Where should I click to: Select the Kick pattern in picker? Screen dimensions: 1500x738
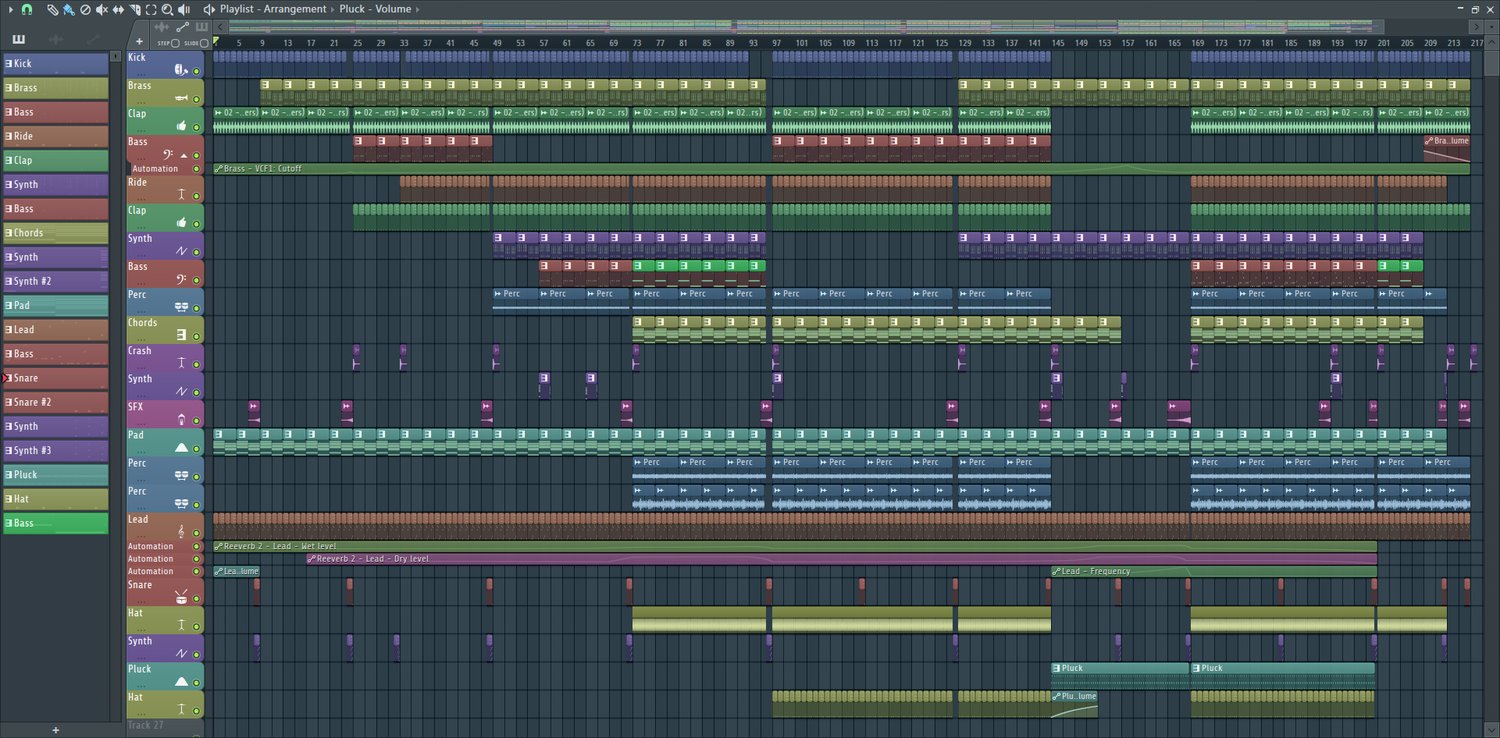56,64
